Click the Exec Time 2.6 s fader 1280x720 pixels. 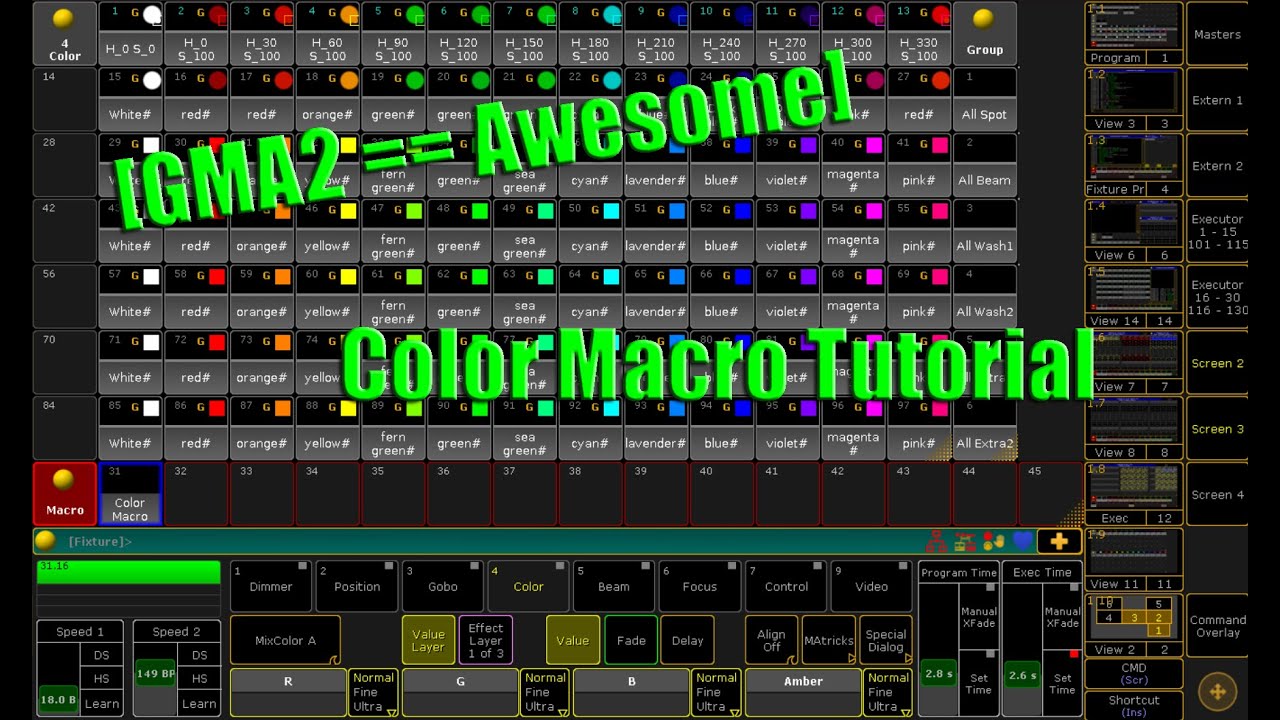click(x=1022, y=650)
